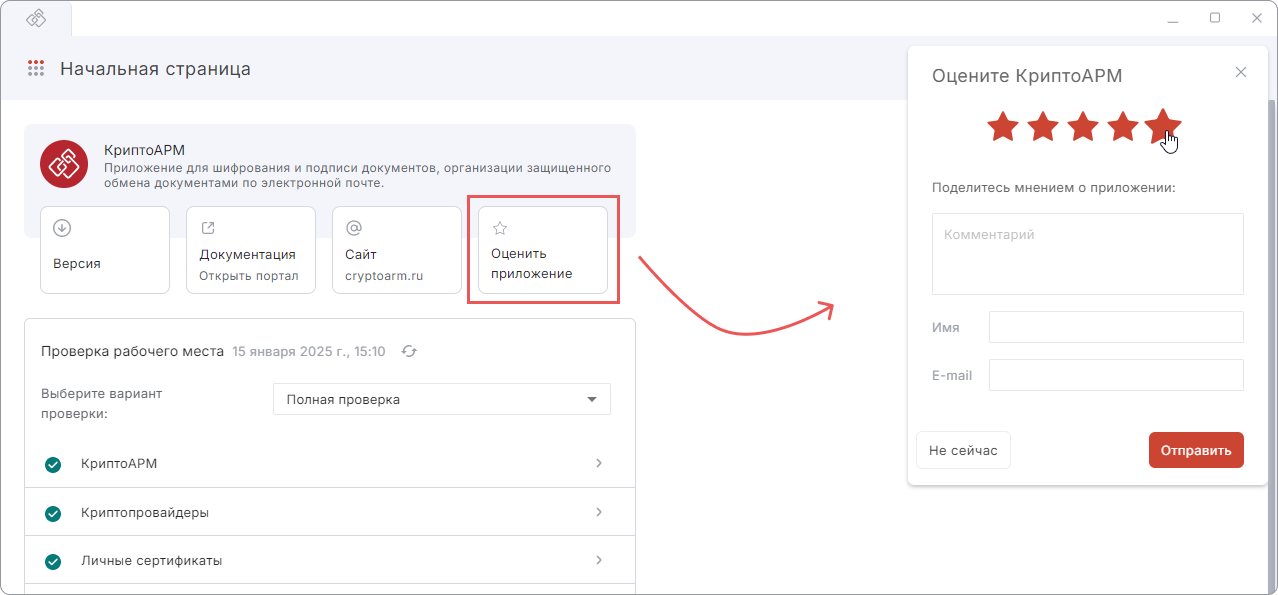This screenshot has width=1278, height=595.
Task: Open the Полная проверка dropdown
Action: coord(442,399)
